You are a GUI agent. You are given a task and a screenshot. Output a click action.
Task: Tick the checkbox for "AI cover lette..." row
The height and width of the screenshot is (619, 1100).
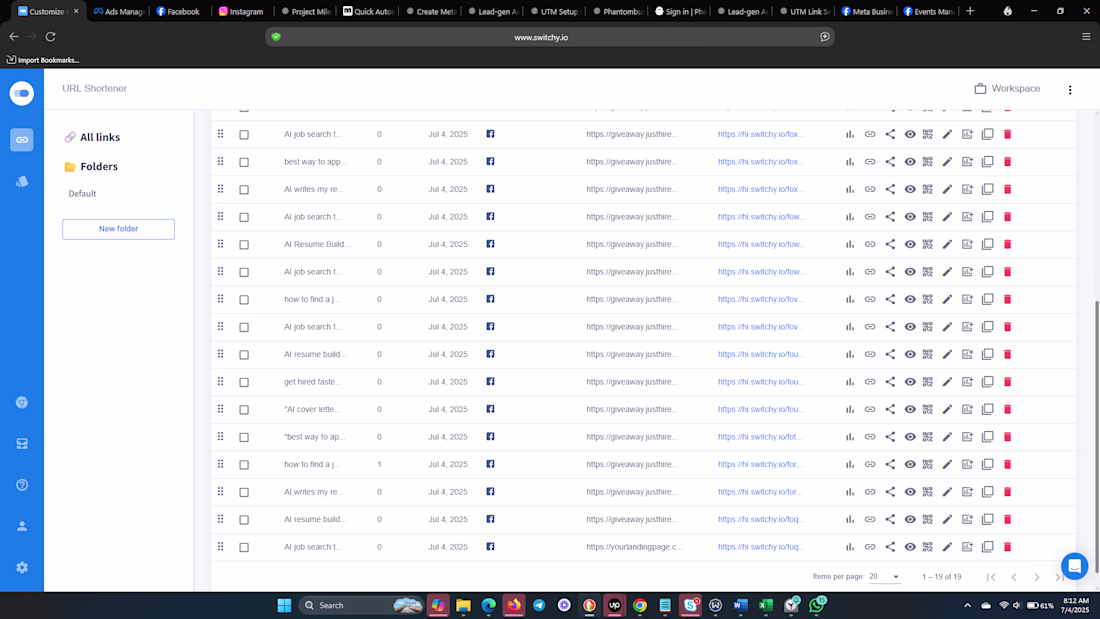[x=244, y=410]
